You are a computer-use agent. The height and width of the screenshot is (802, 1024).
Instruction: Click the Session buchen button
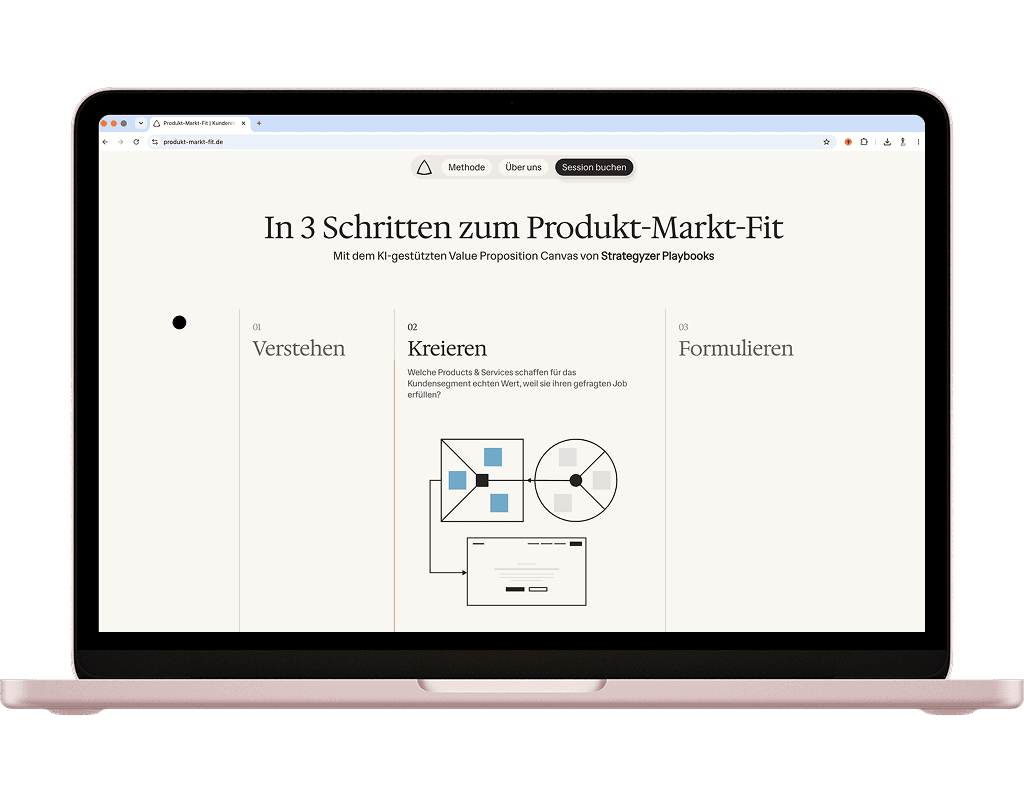point(594,167)
